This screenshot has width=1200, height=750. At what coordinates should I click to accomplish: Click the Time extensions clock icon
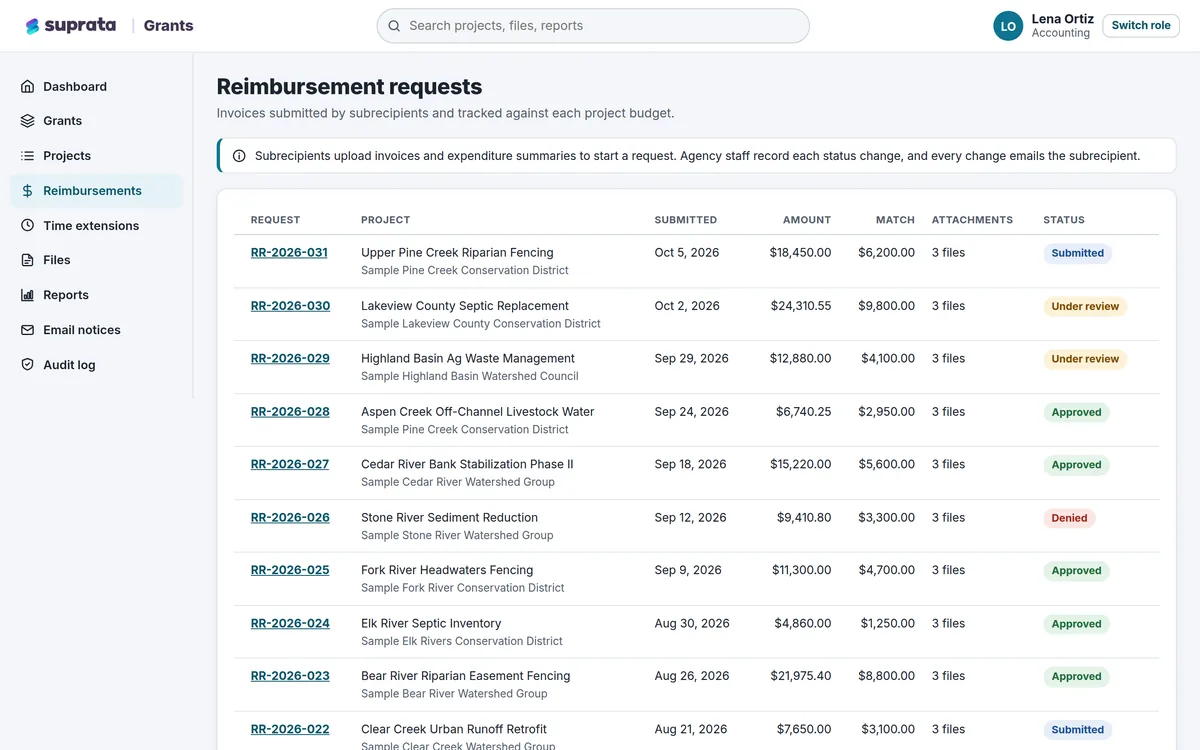(x=28, y=226)
